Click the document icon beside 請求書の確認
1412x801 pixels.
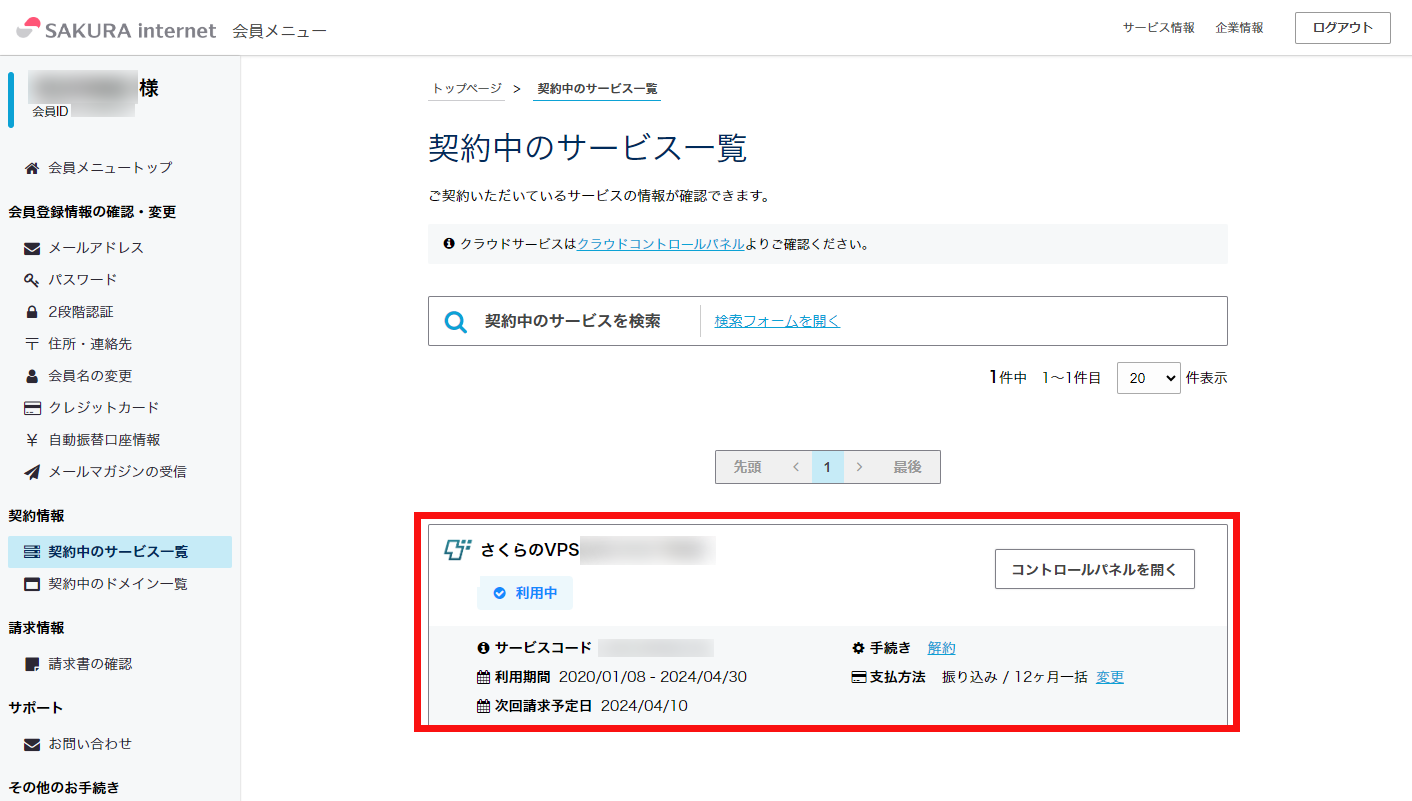tap(32, 664)
